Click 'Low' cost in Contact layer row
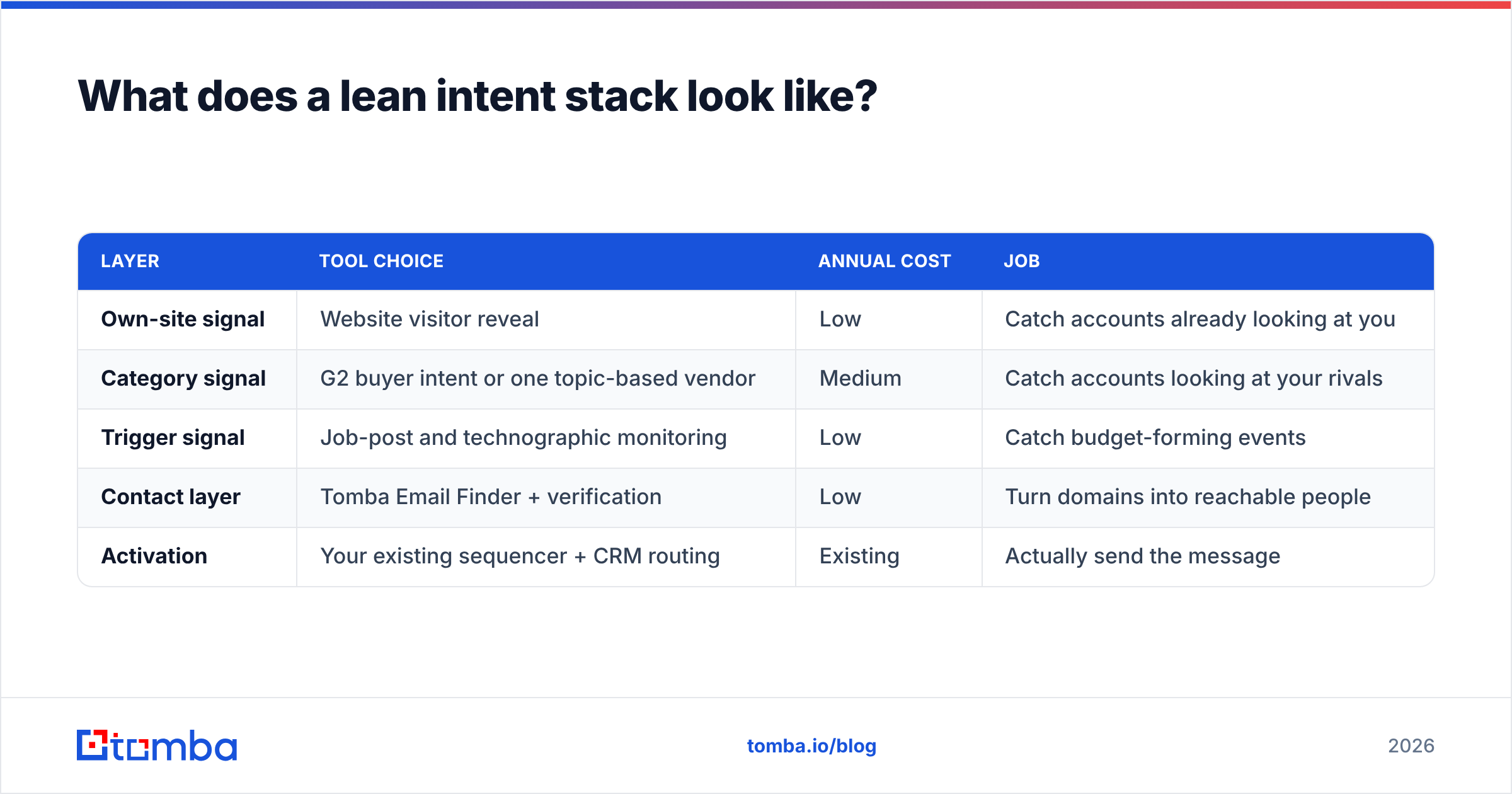Screen dimensions: 1512x794 (x=840, y=497)
